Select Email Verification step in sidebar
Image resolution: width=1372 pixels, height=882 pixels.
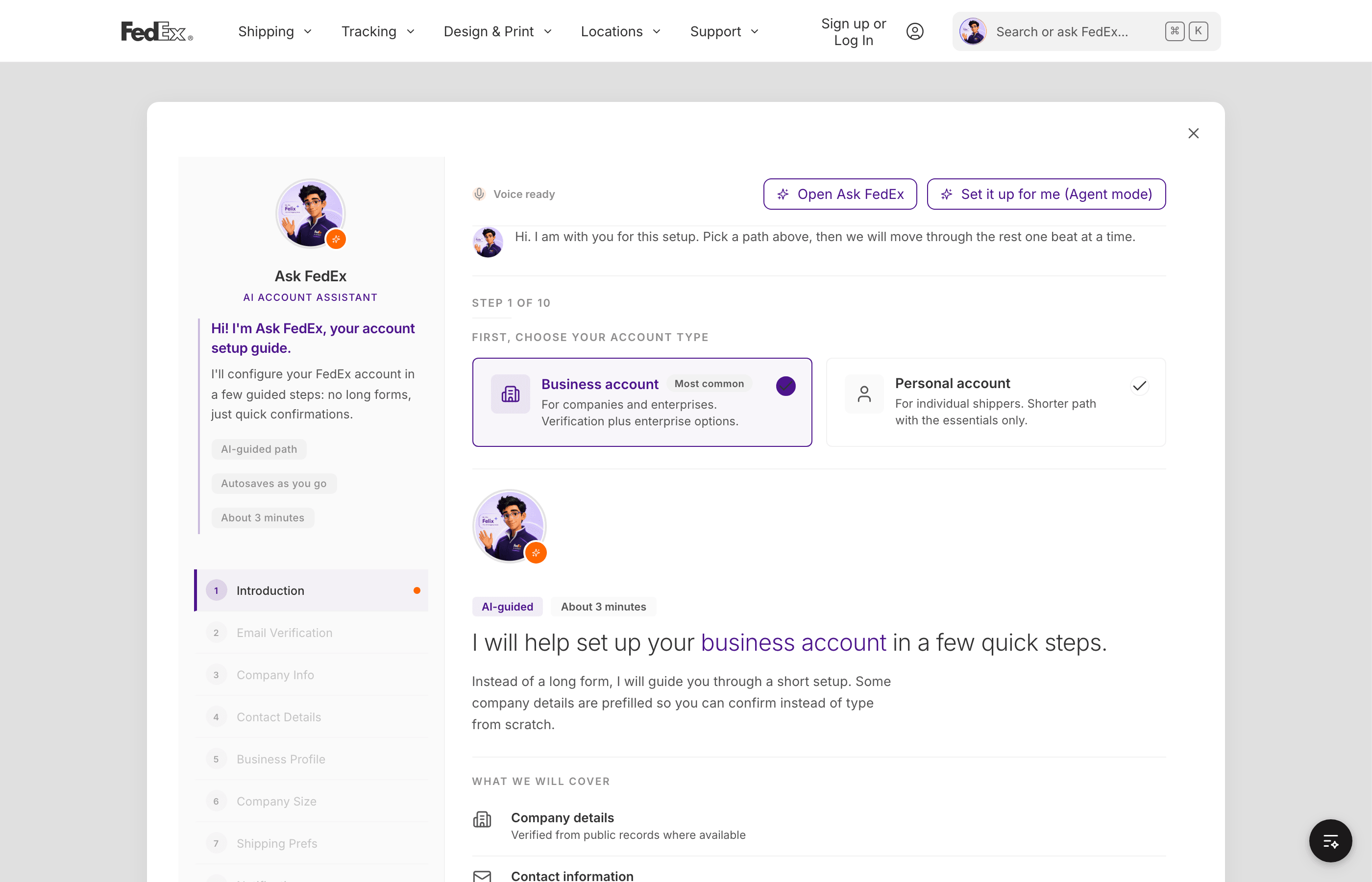pyautogui.click(x=312, y=633)
